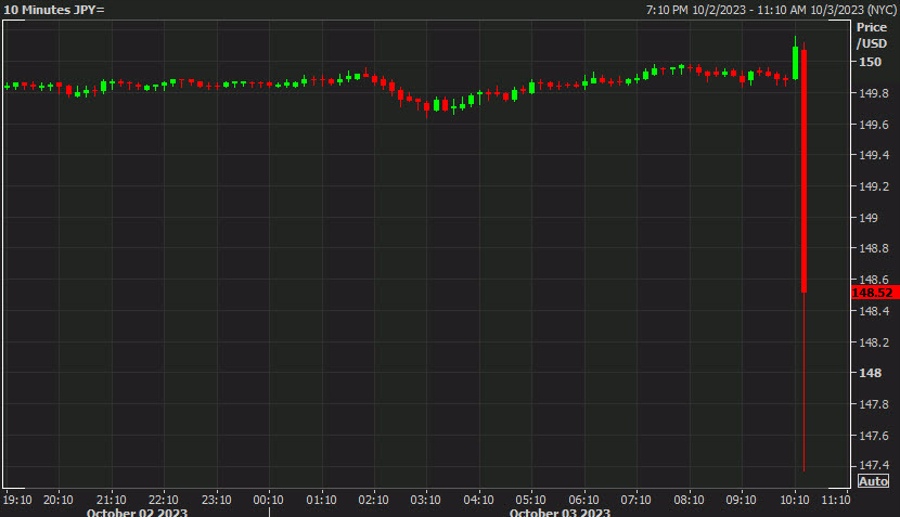Click the 147.8 price axis label
Screen dimensions: 900x517
coord(873,405)
